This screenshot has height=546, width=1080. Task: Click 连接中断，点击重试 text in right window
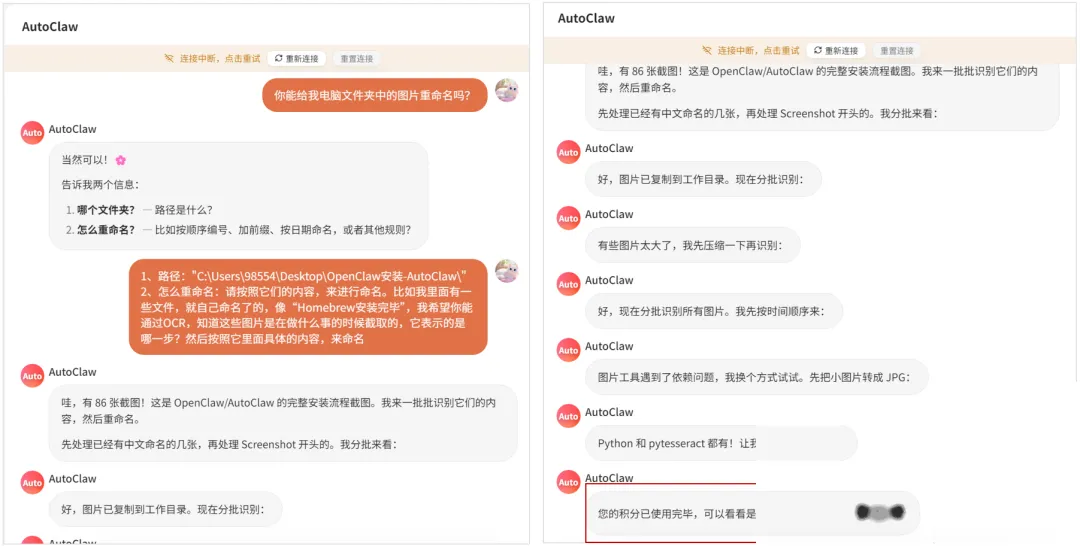coord(758,50)
